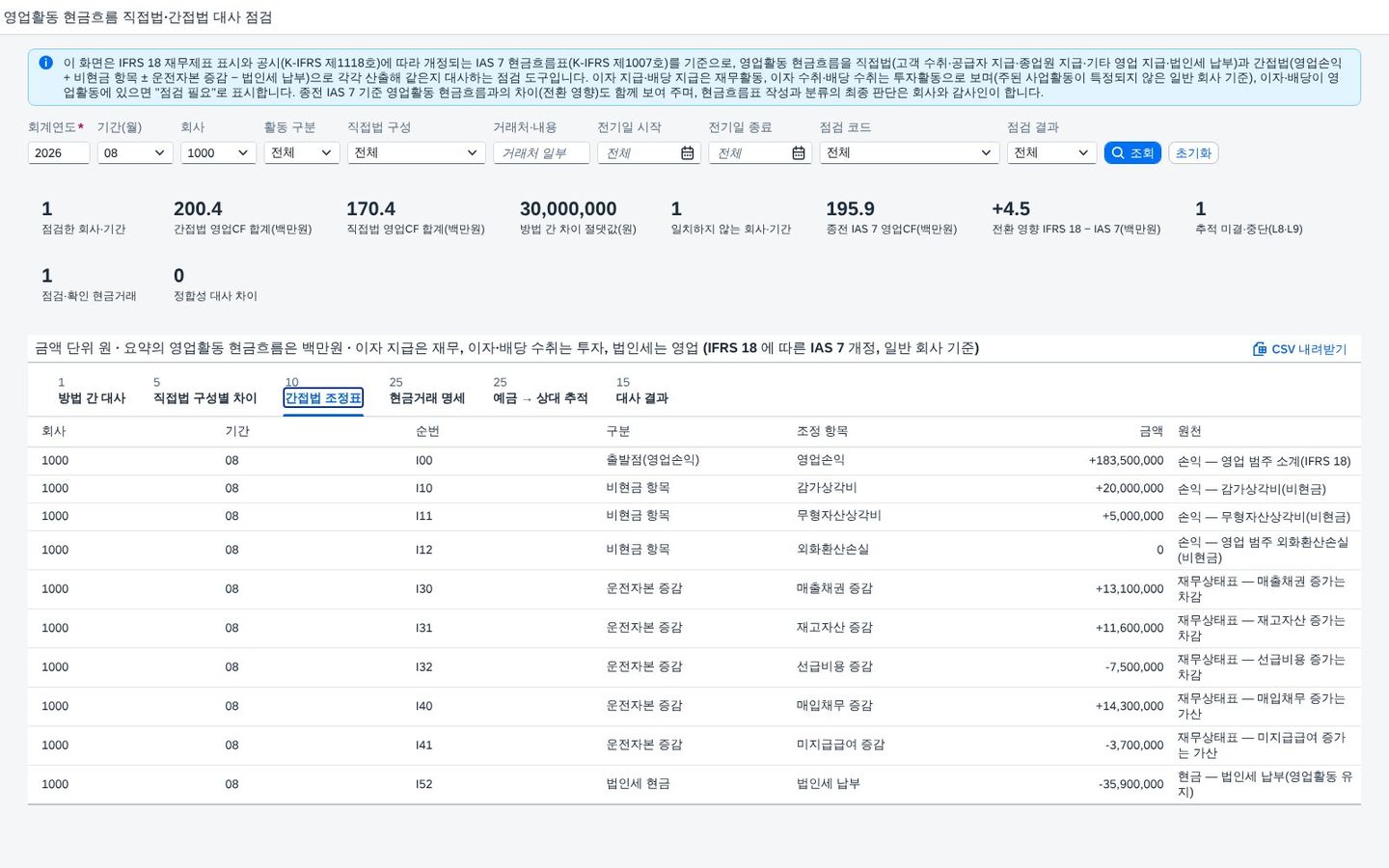Screen dimensions: 1389x868
Task: Click the 195.9 종전 IAS 7 영업CF value
Action: coord(850,209)
